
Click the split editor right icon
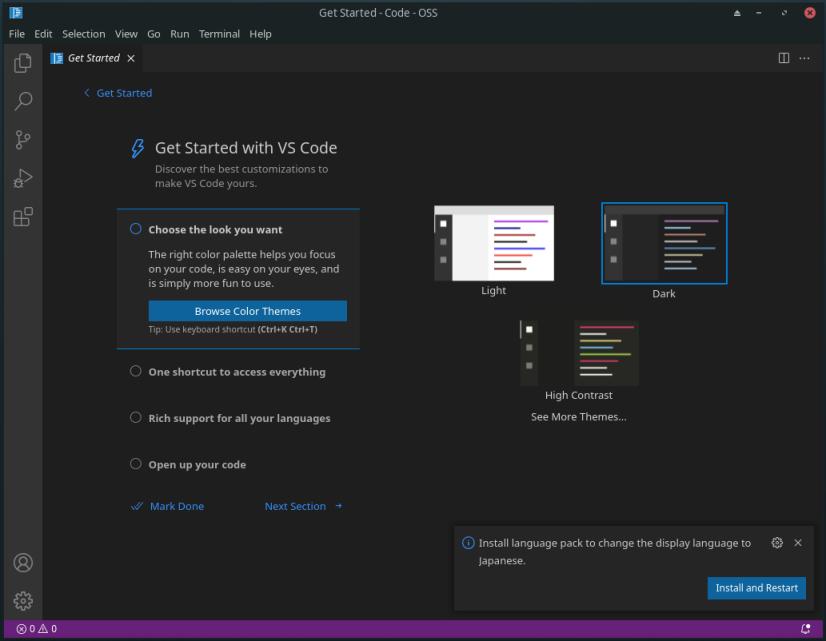tap(784, 58)
